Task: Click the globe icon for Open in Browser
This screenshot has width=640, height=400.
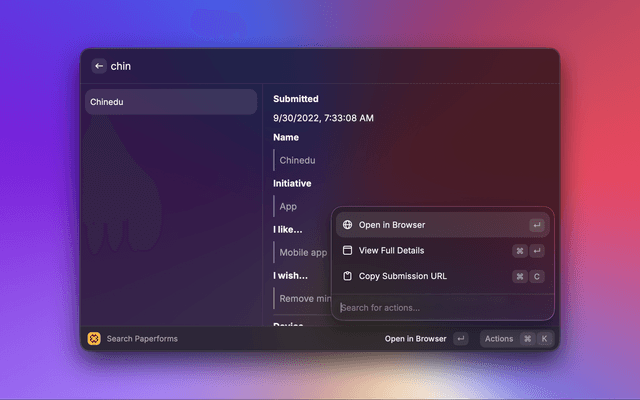Action: pyautogui.click(x=347, y=225)
